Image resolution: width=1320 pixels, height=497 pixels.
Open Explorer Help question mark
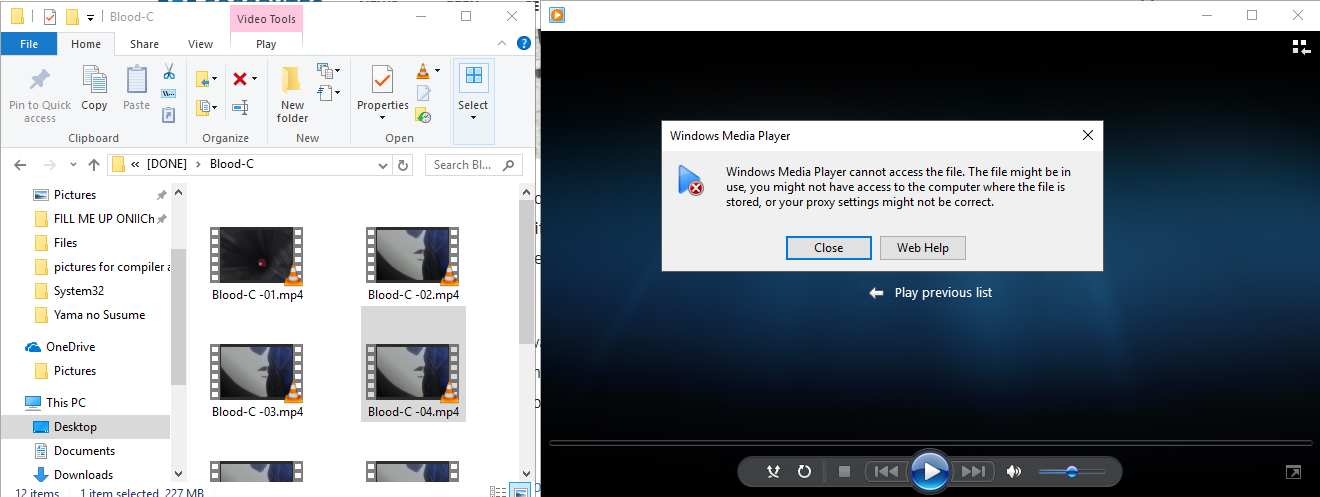pos(523,43)
